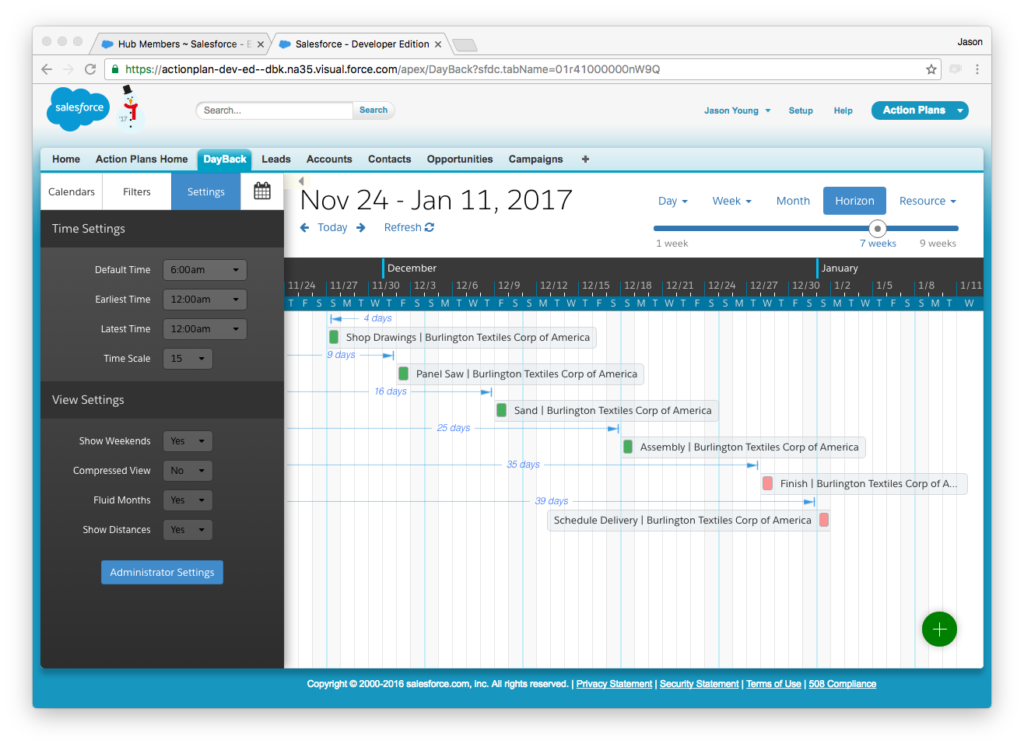Screen dimensions: 1024x747
Task: Change the Compressed View setting
Action: [x=187, y=470]
